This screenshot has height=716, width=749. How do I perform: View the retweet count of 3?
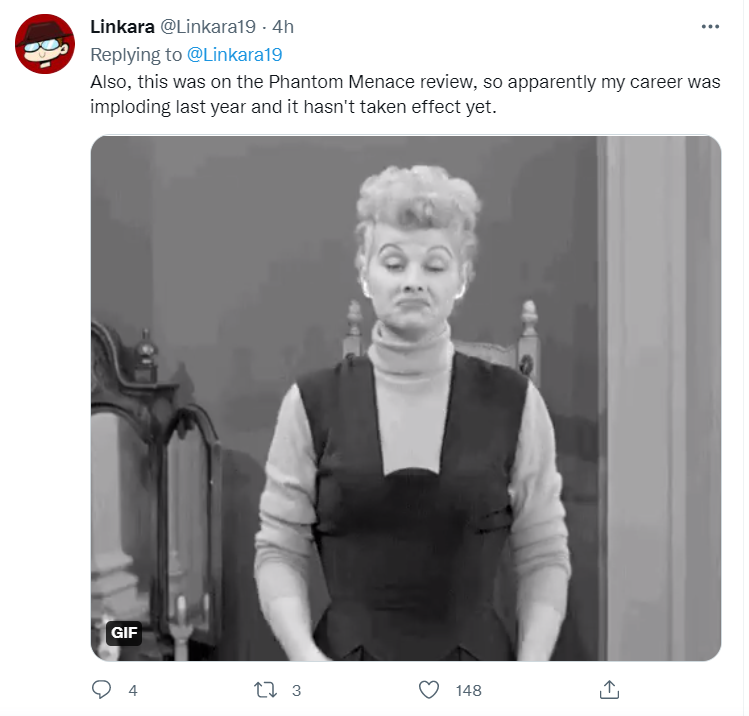click(296, 690)
